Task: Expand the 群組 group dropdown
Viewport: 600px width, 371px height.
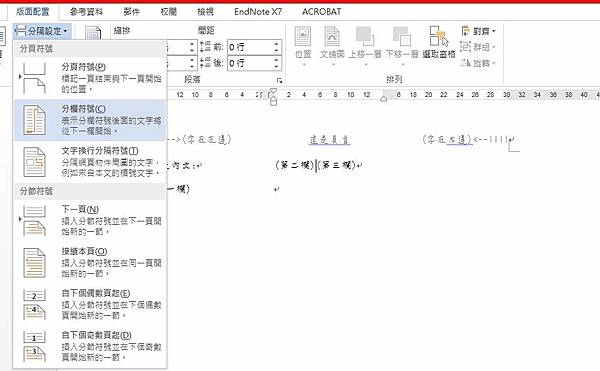Action: (478, 47)
